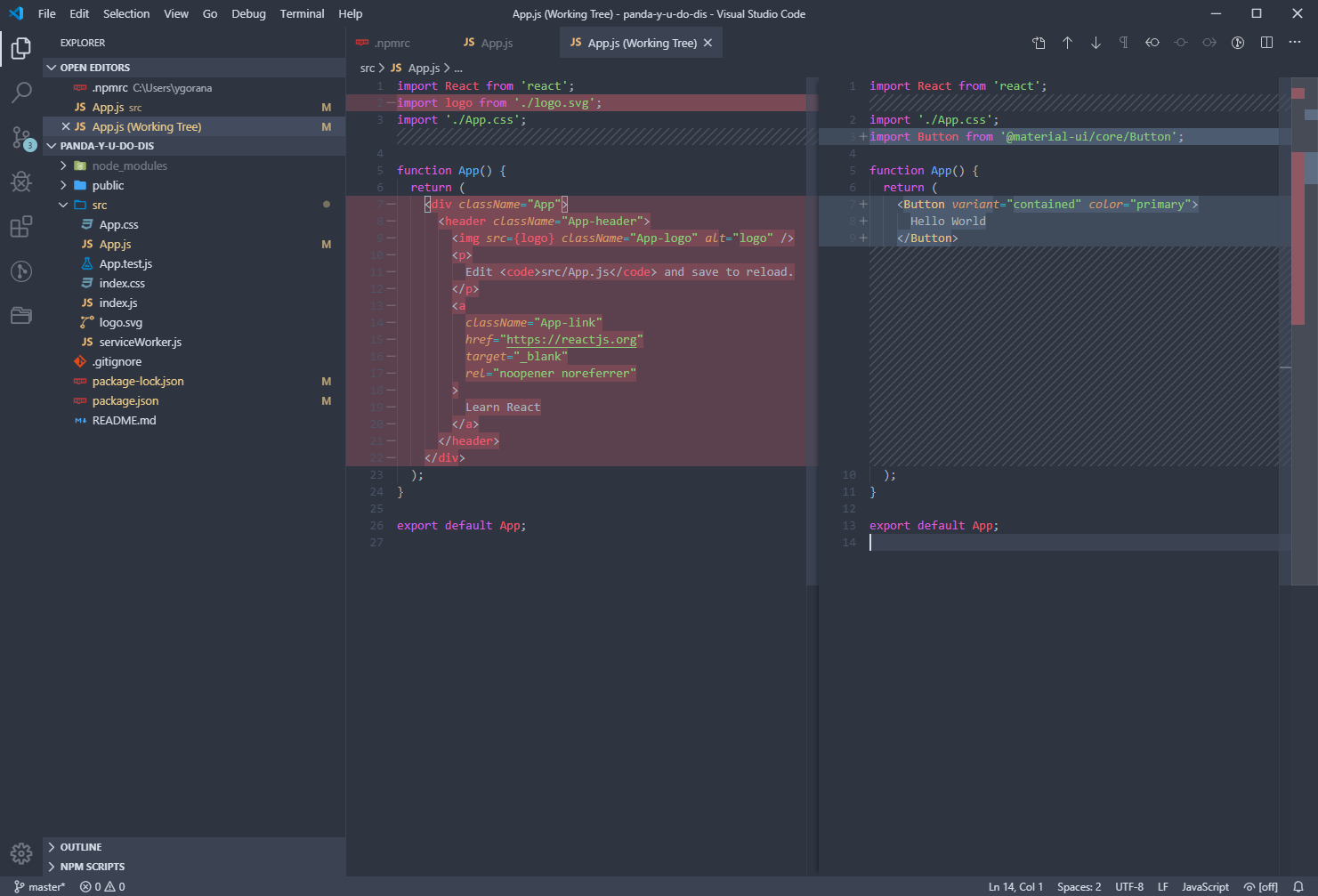1318x896 pixels.
Task: Click master* branch in status bar
Action: (x=40, y=886)
